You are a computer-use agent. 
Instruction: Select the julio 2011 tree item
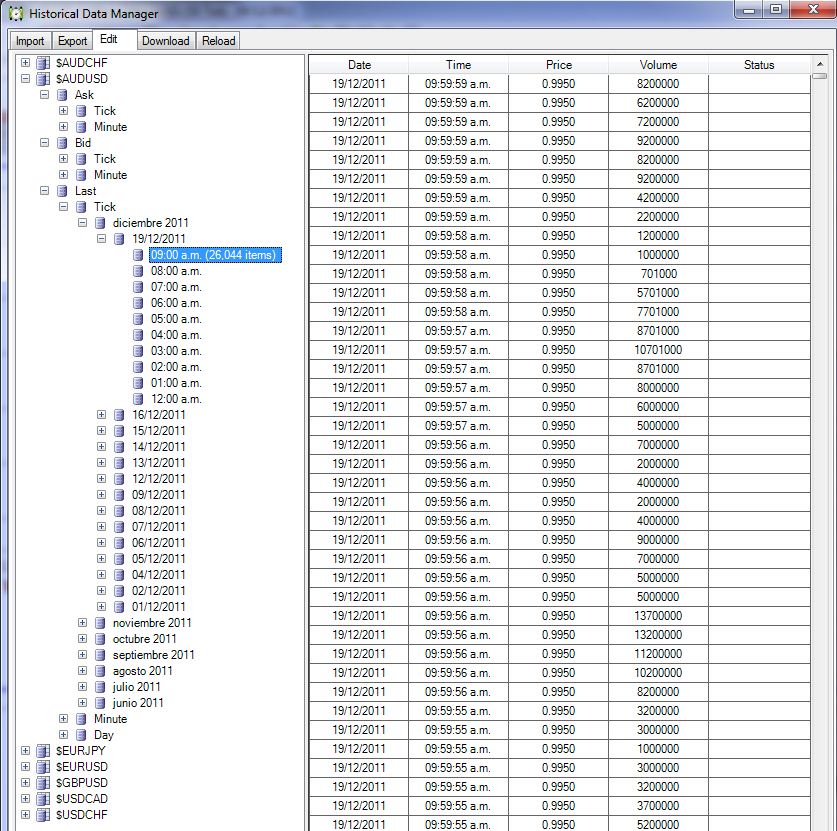(x=137, y=687)
